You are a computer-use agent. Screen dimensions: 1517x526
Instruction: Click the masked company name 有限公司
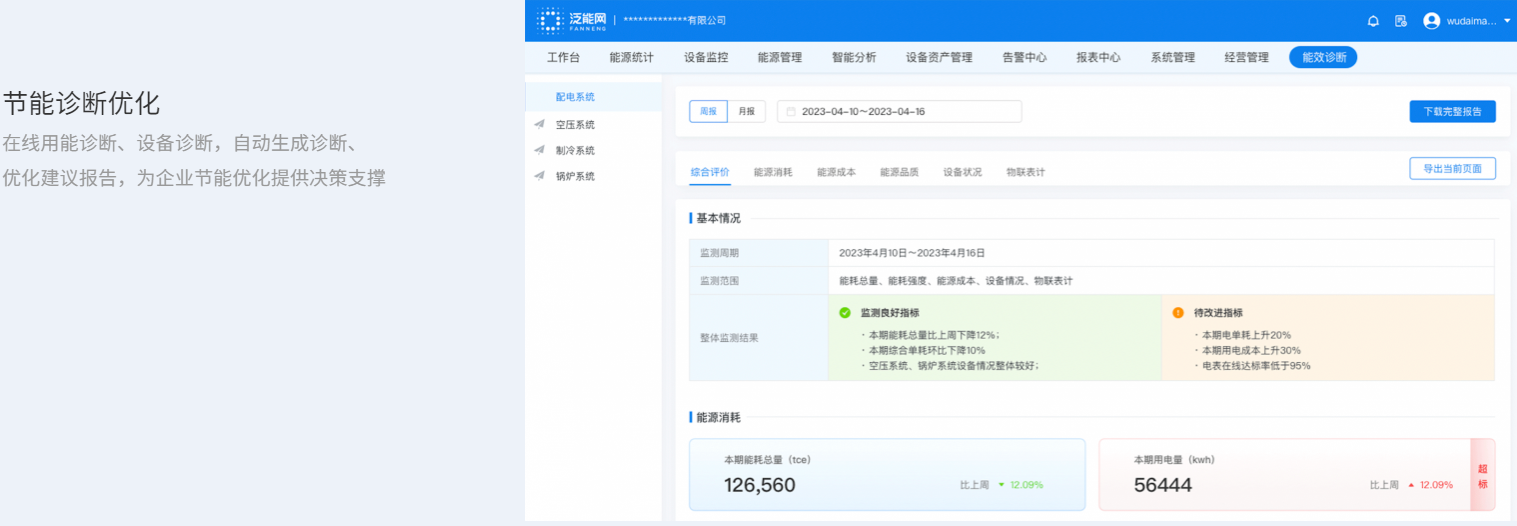pyautogui.click(x=674, y=21)
